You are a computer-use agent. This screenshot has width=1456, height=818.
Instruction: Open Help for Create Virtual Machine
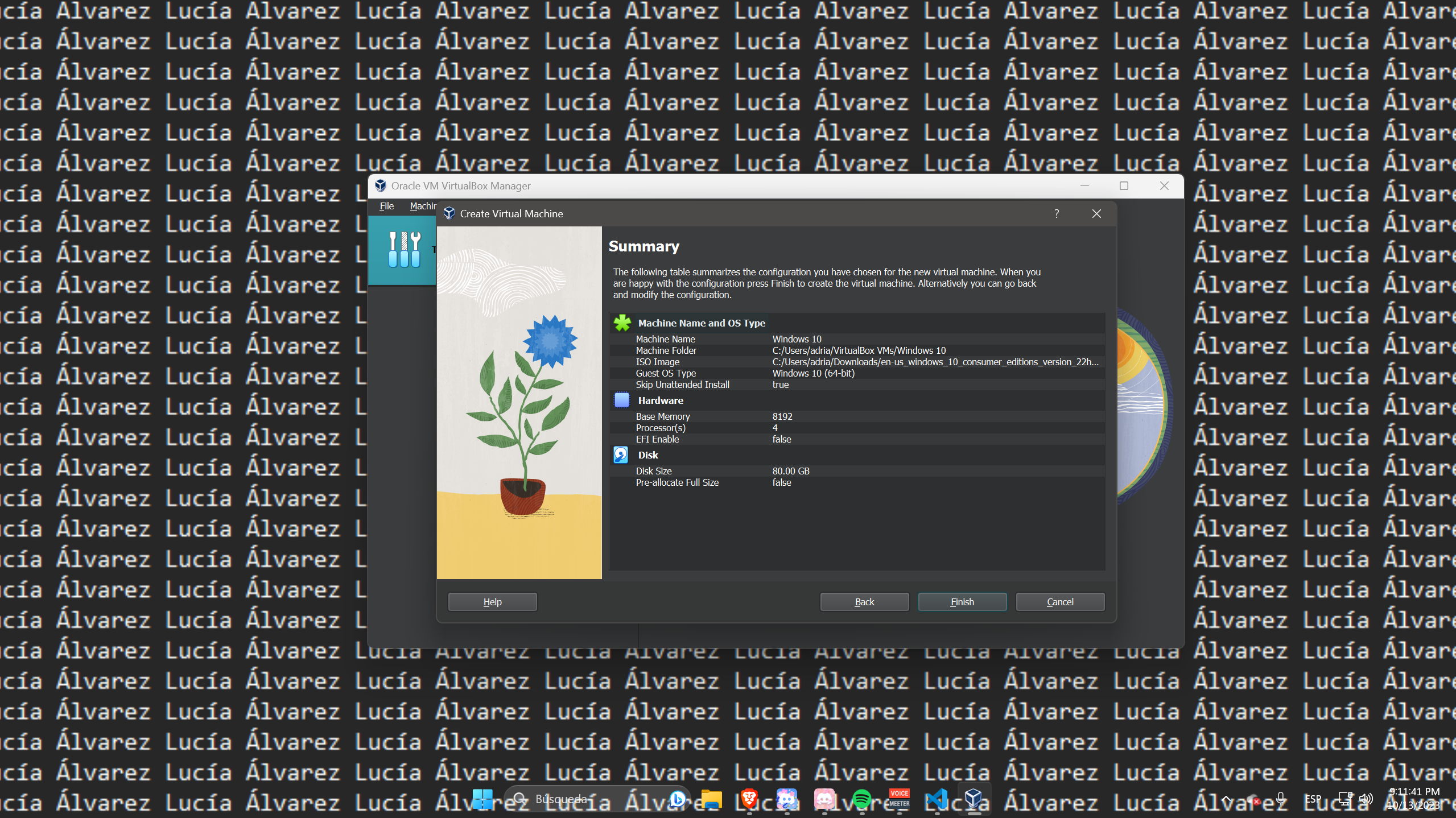[492, 602]
